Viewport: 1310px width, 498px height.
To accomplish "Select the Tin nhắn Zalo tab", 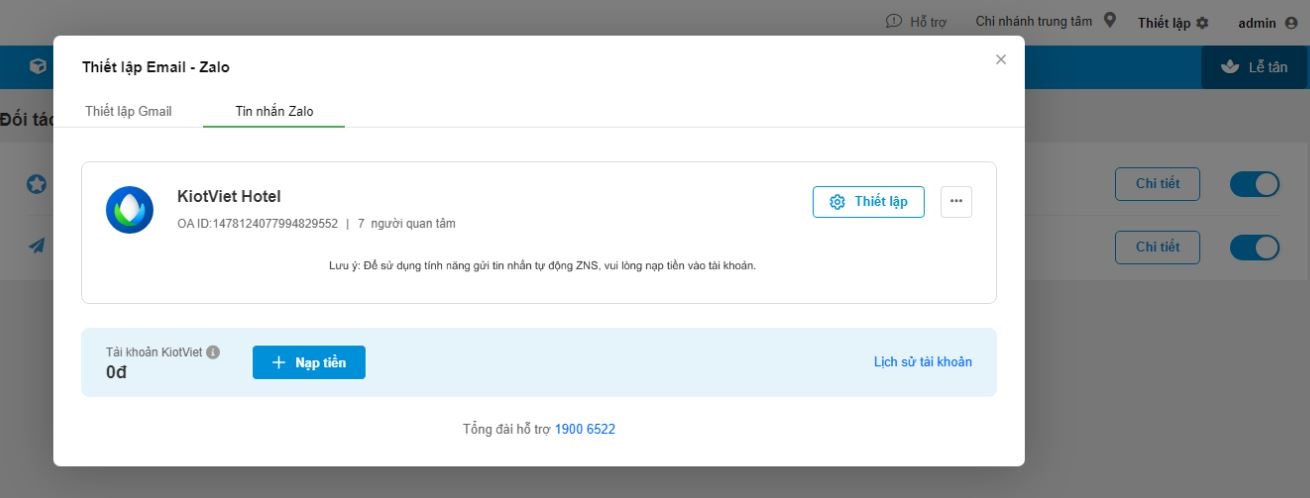I will point(274,111).
